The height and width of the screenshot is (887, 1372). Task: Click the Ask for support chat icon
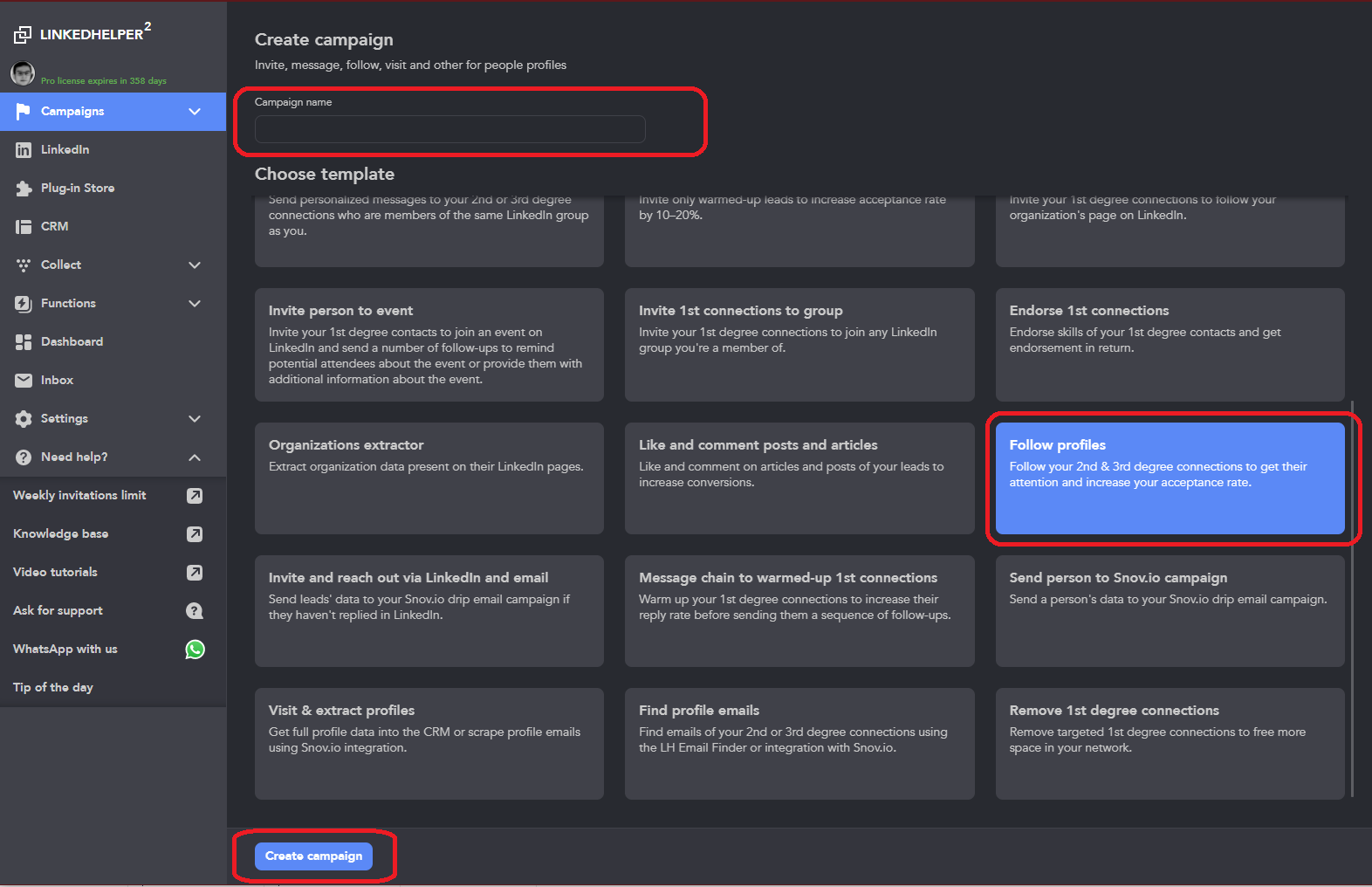(x=195, y=611)
